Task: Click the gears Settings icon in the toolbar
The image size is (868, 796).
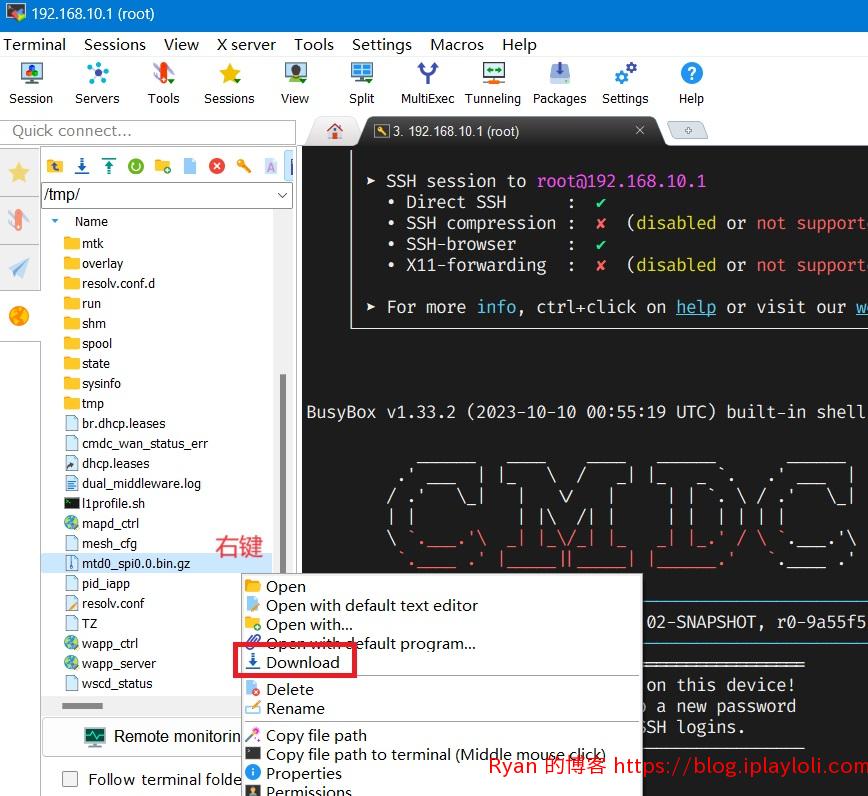Action: click(x=625, y=83)
